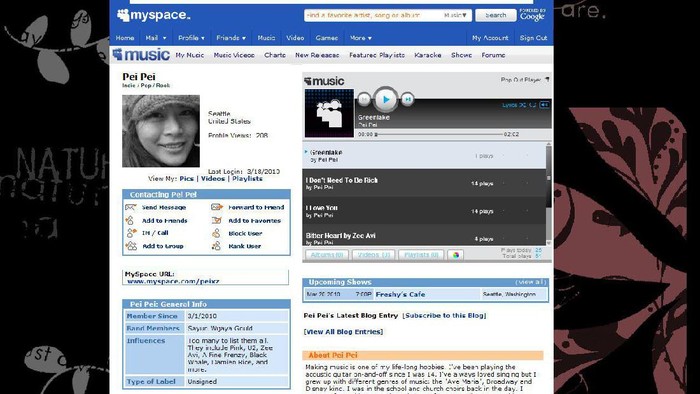Skip to the next track
Image resolution: width=700 pixels, height=394 pixels.
point(407,99)
